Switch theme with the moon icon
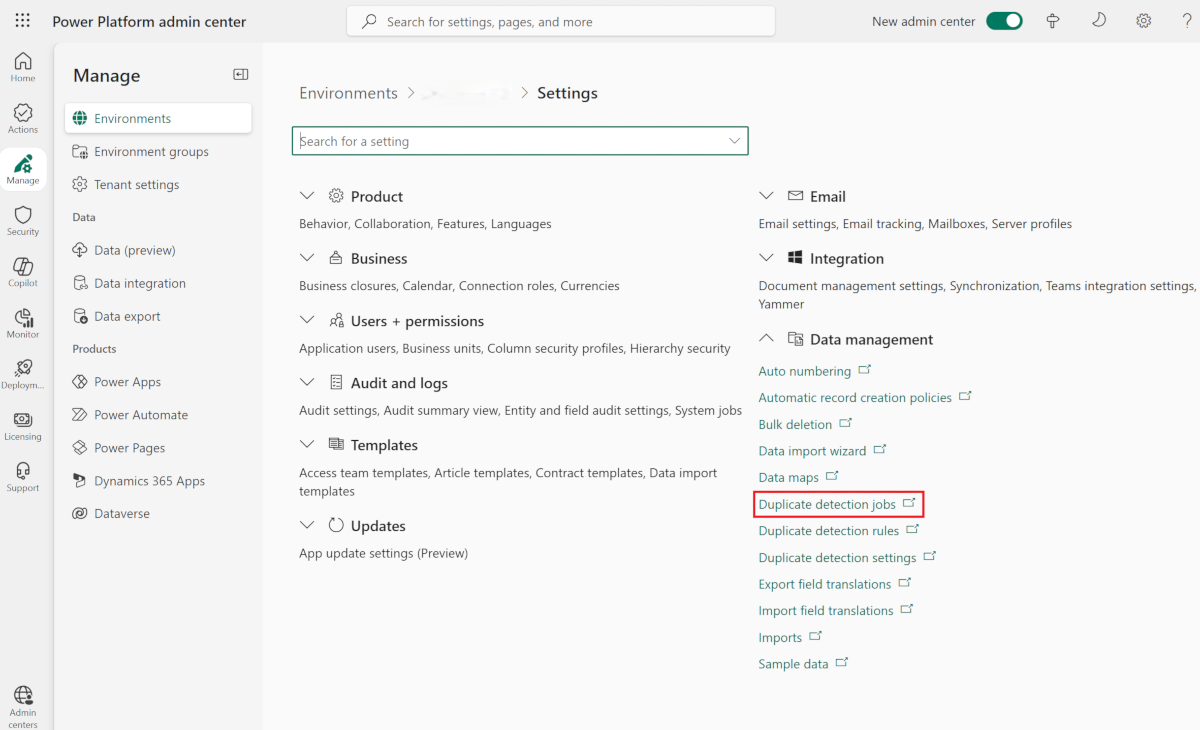The image size is (1200, 730). point(1098,21)
